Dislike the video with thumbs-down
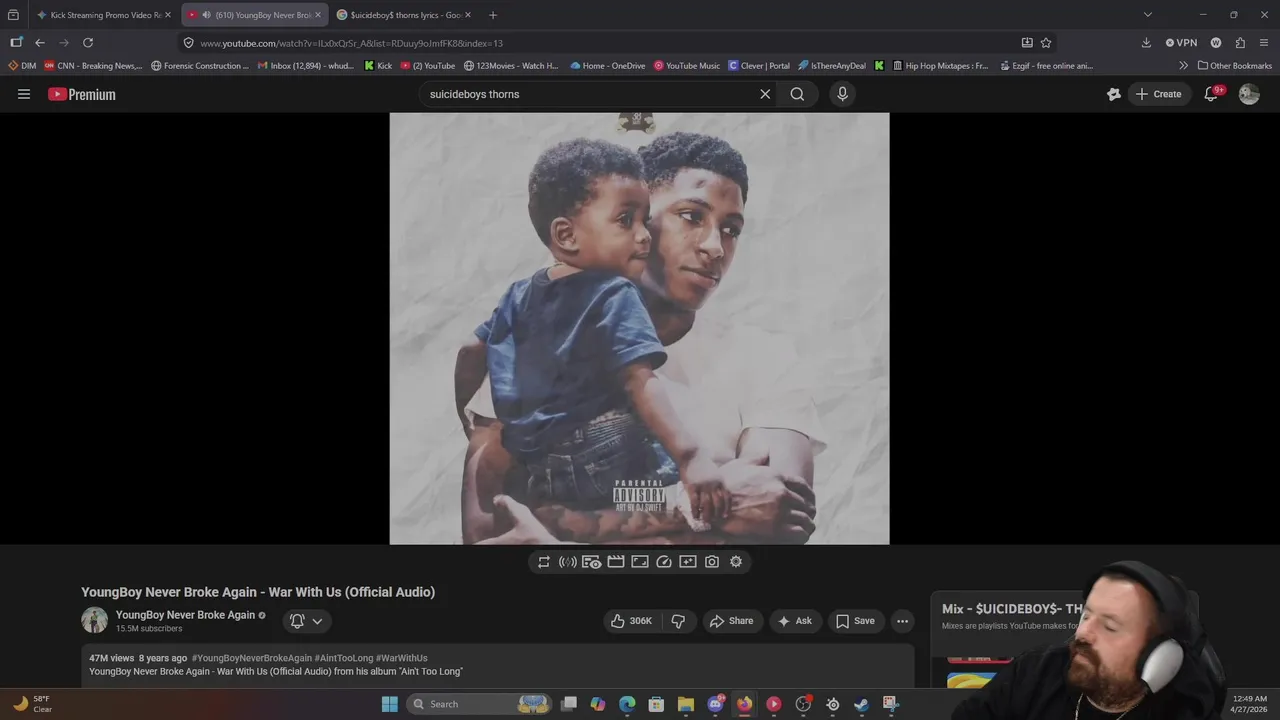The width and height of the screenshot is (1280, 720). click(678, 621)
